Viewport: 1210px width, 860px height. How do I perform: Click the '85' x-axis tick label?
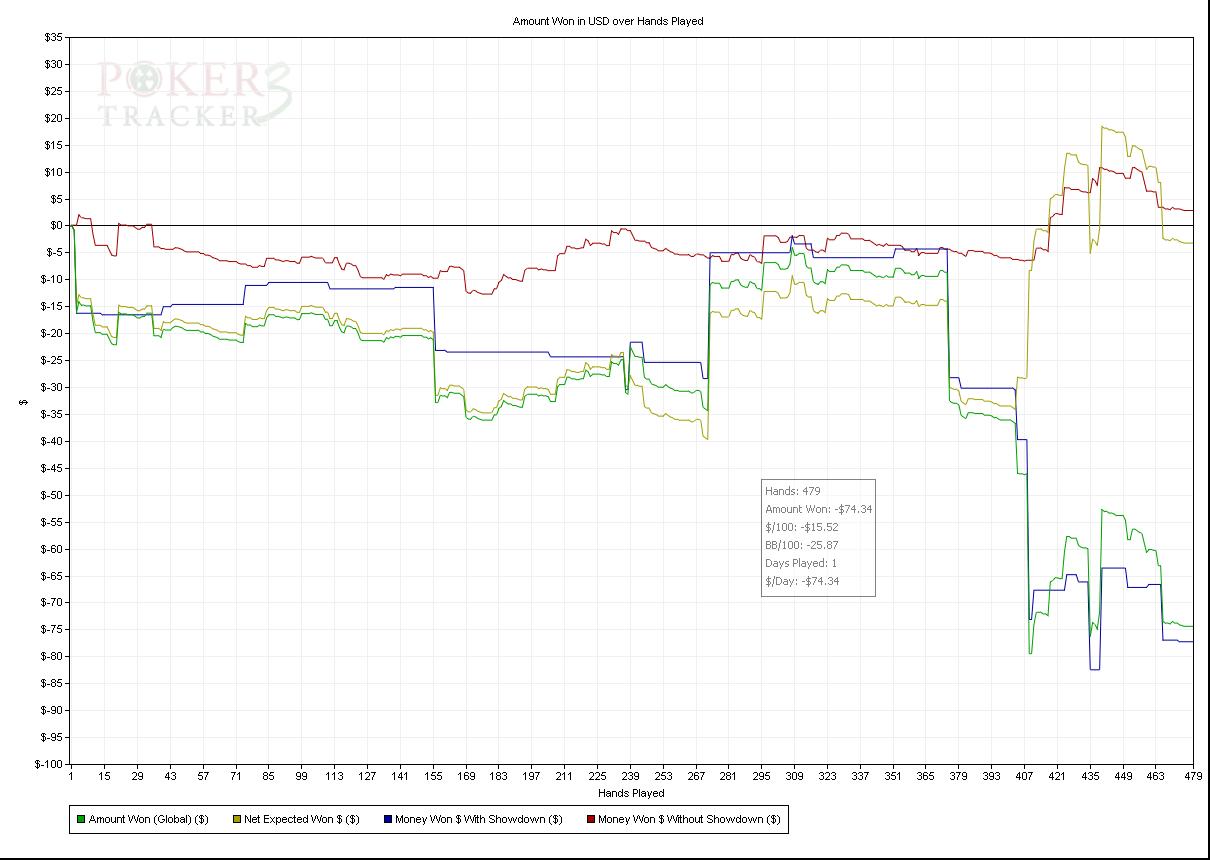[268, 776]
